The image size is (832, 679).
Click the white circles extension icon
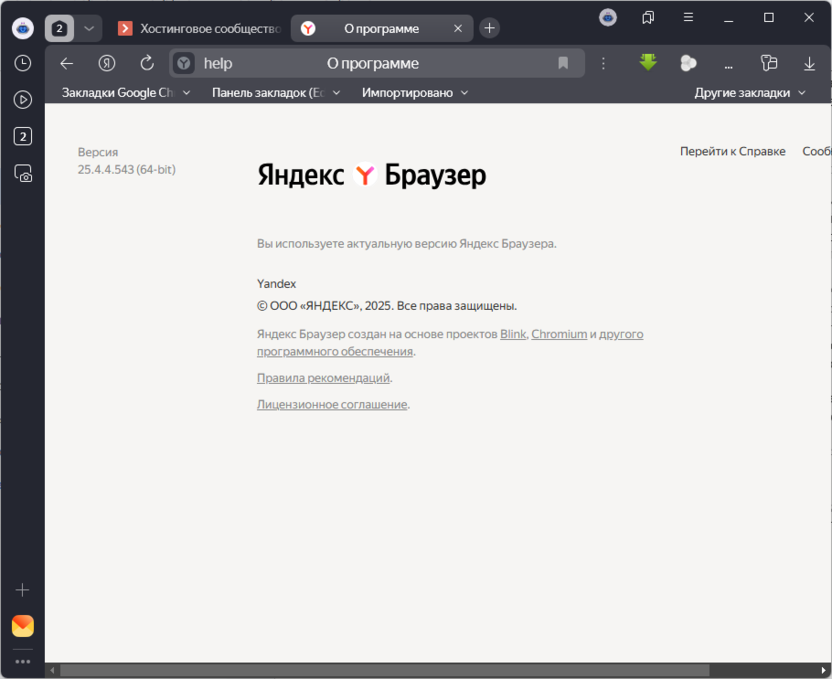tap(688, 63)
